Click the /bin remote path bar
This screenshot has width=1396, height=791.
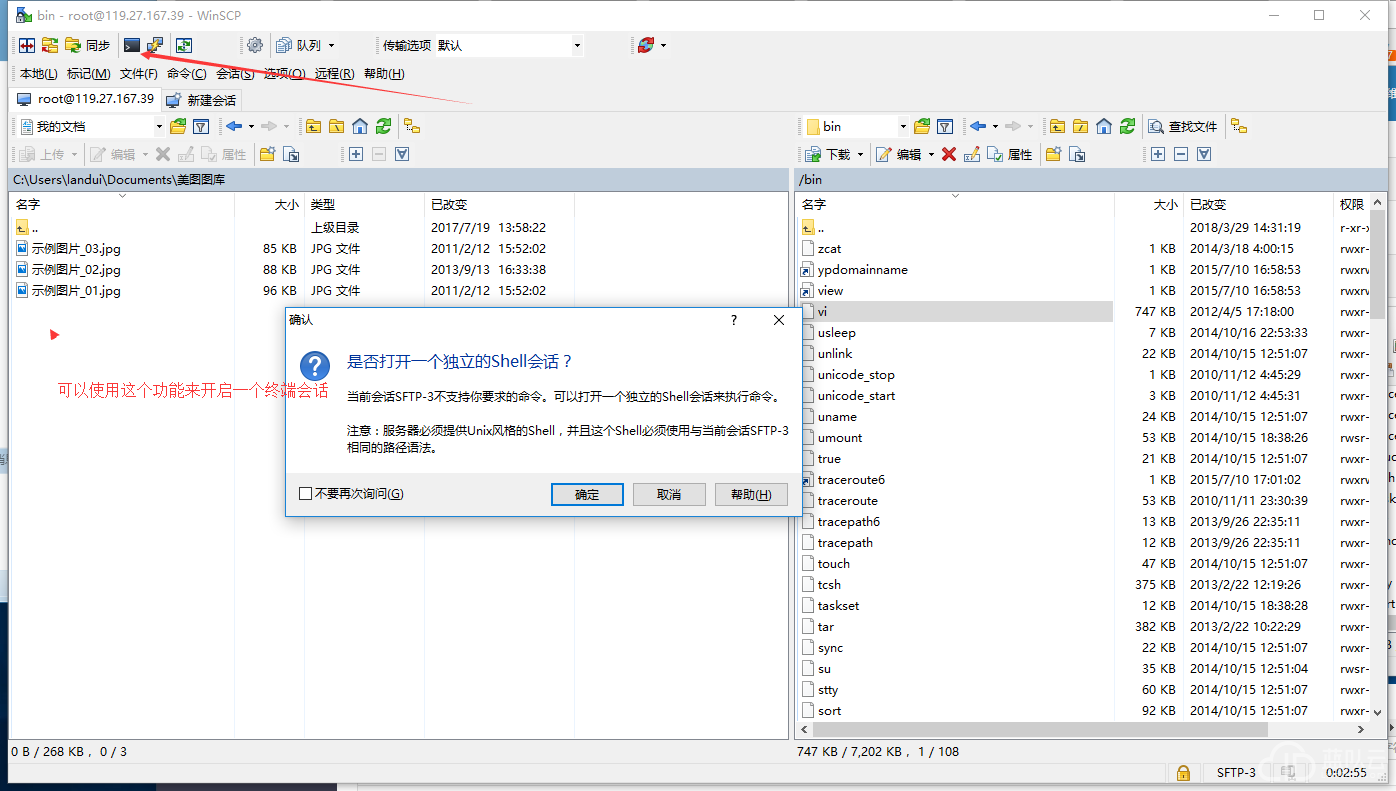point(1091,179)
